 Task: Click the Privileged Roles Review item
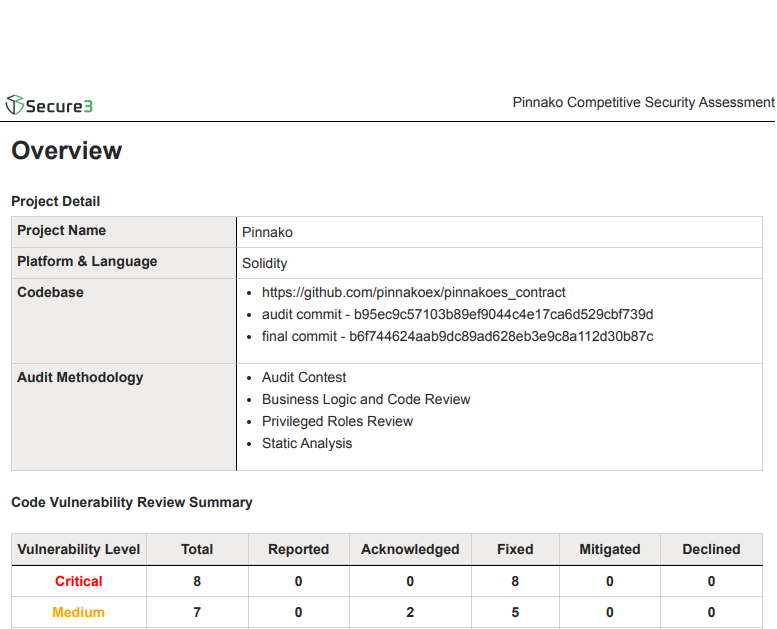pos(337,422)
